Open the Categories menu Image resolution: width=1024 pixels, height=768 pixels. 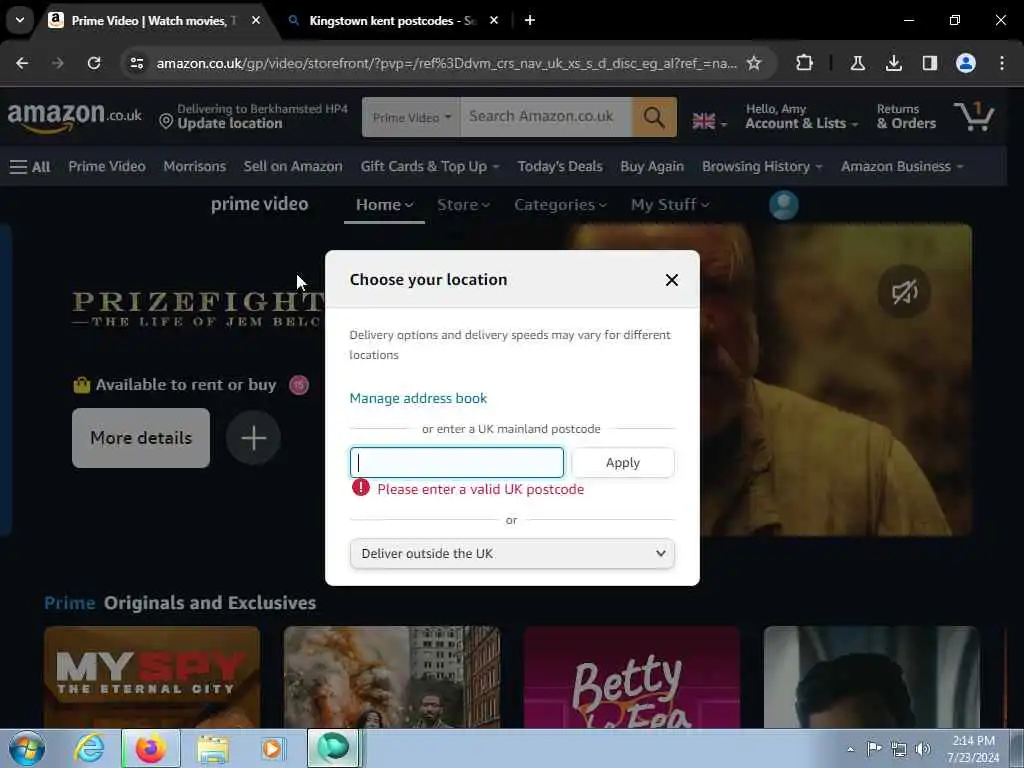(x=560, y=205)
